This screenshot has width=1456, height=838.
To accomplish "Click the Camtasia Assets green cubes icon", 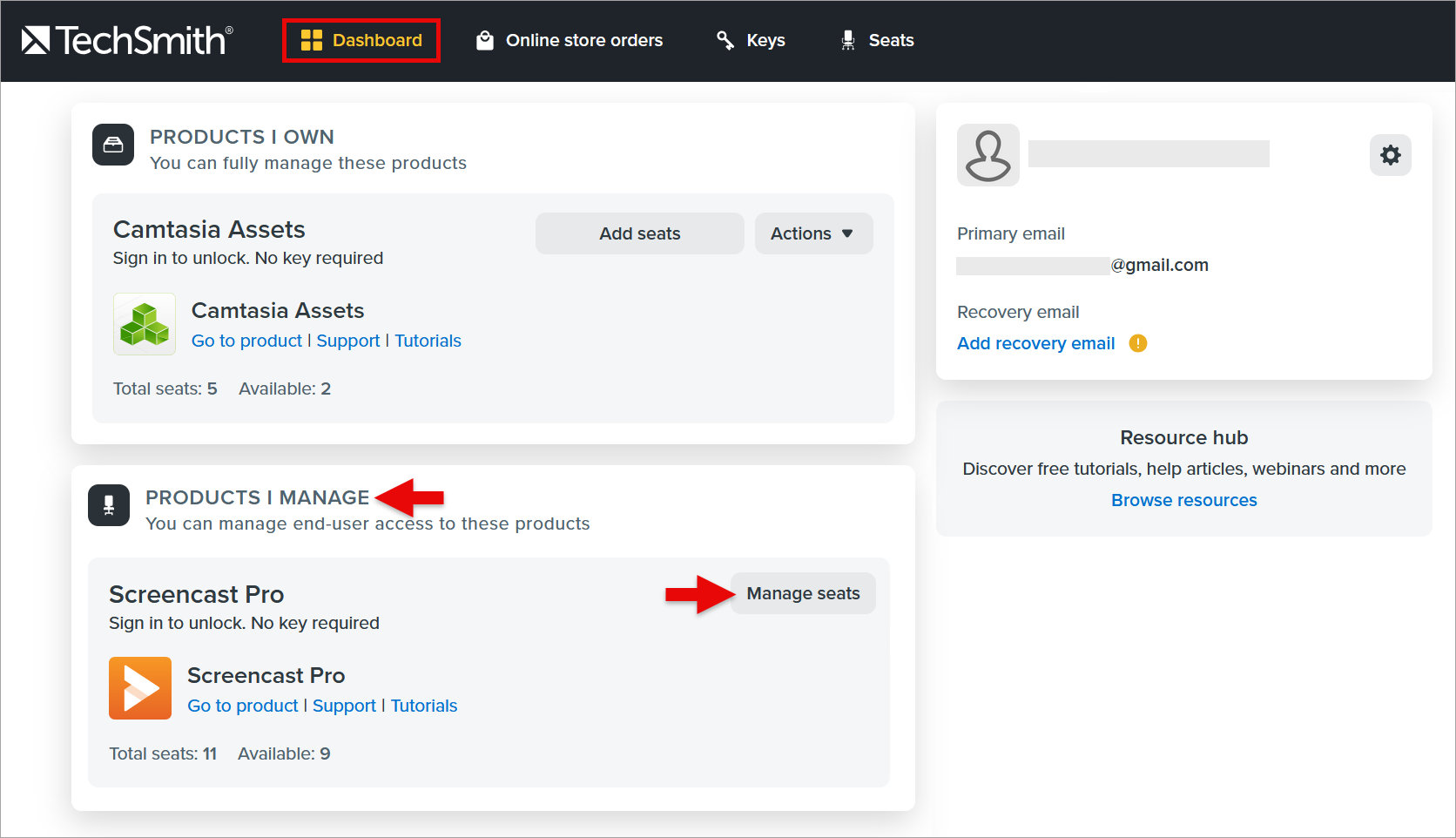I will click(145, 324).
